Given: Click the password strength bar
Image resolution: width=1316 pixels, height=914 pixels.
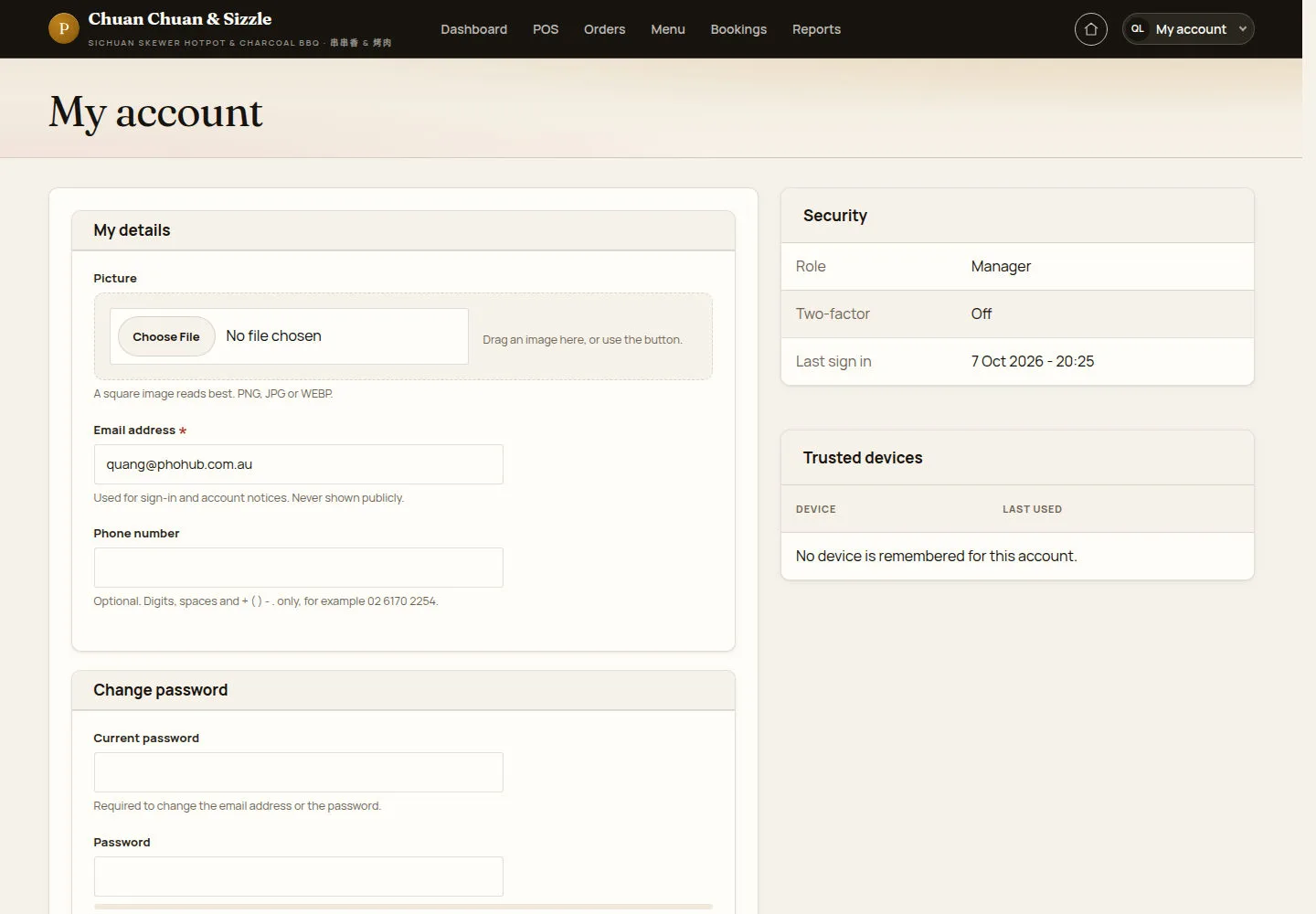Looking at the screenshot, I should tap(403, 907).
